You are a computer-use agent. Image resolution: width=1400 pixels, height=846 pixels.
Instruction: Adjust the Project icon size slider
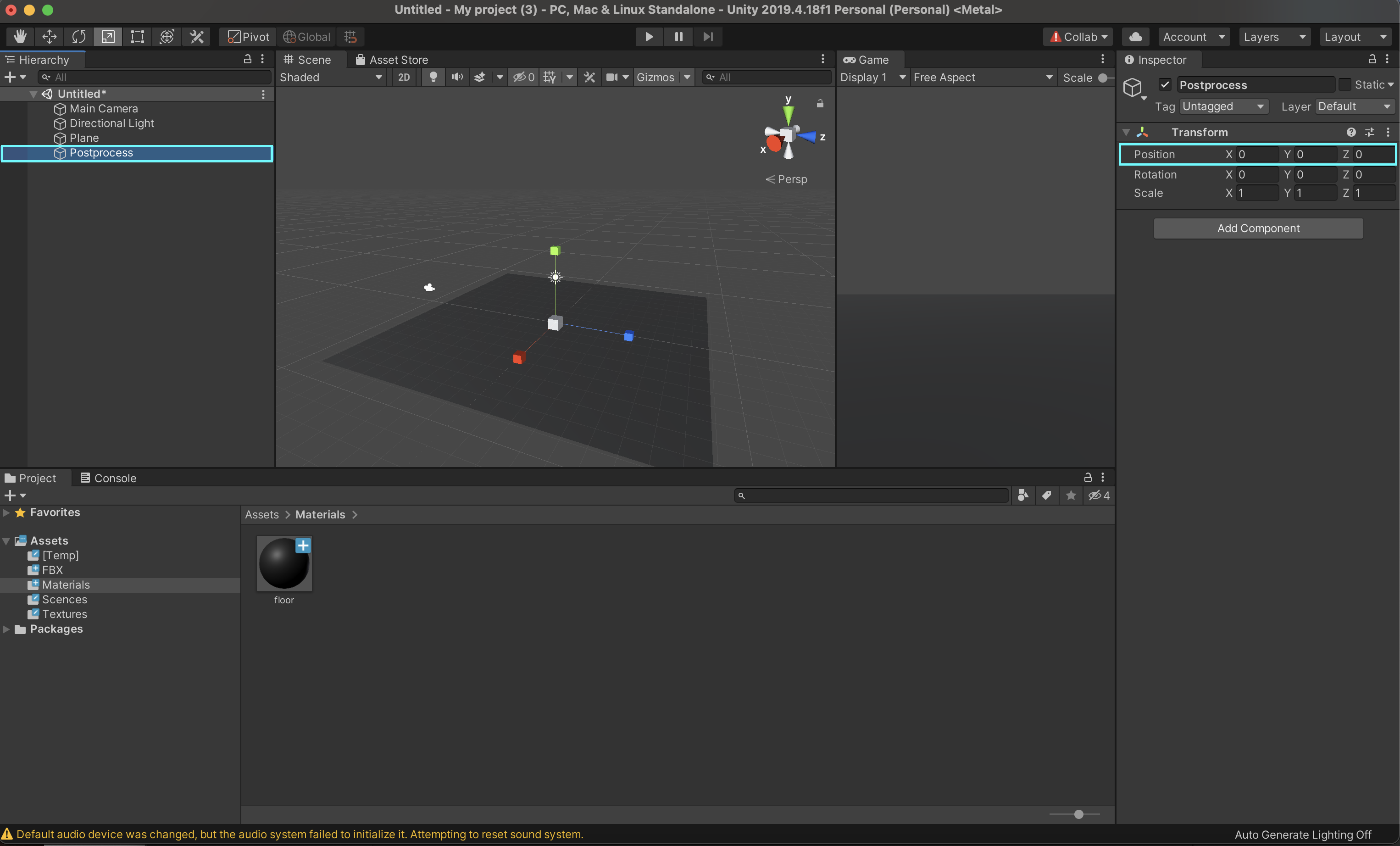[x=1078, y=814]
